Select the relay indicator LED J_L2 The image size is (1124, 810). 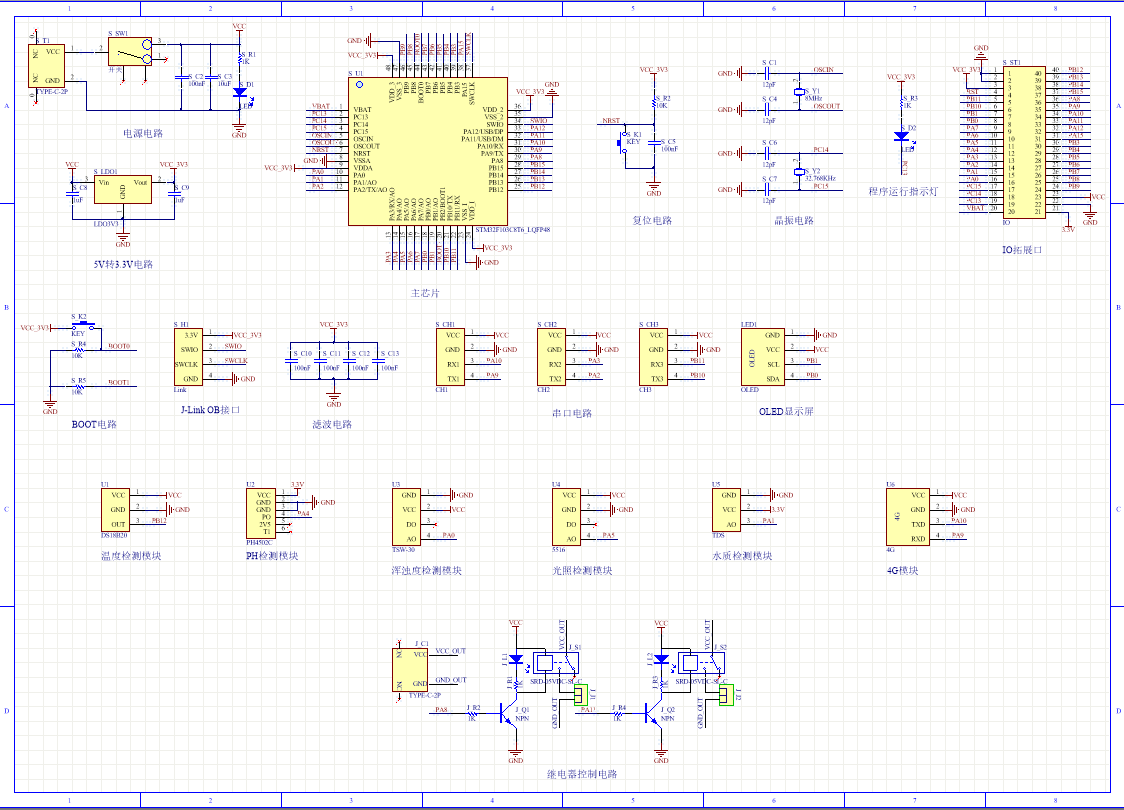(661, 659)
